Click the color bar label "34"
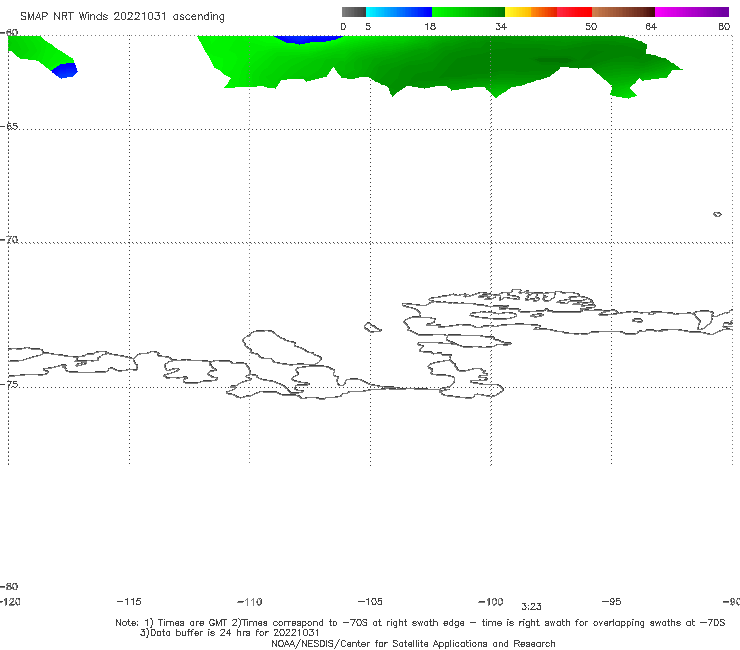 [501, 26]
